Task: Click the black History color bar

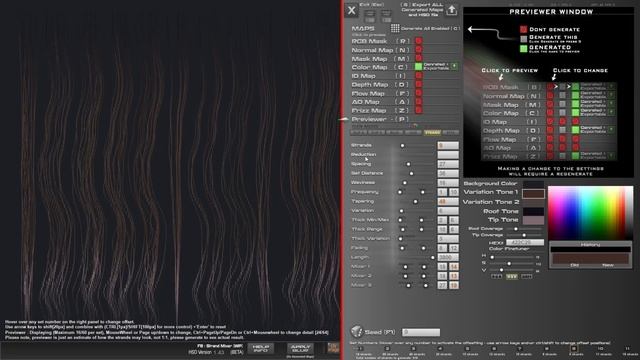Action: coord(590,249)
